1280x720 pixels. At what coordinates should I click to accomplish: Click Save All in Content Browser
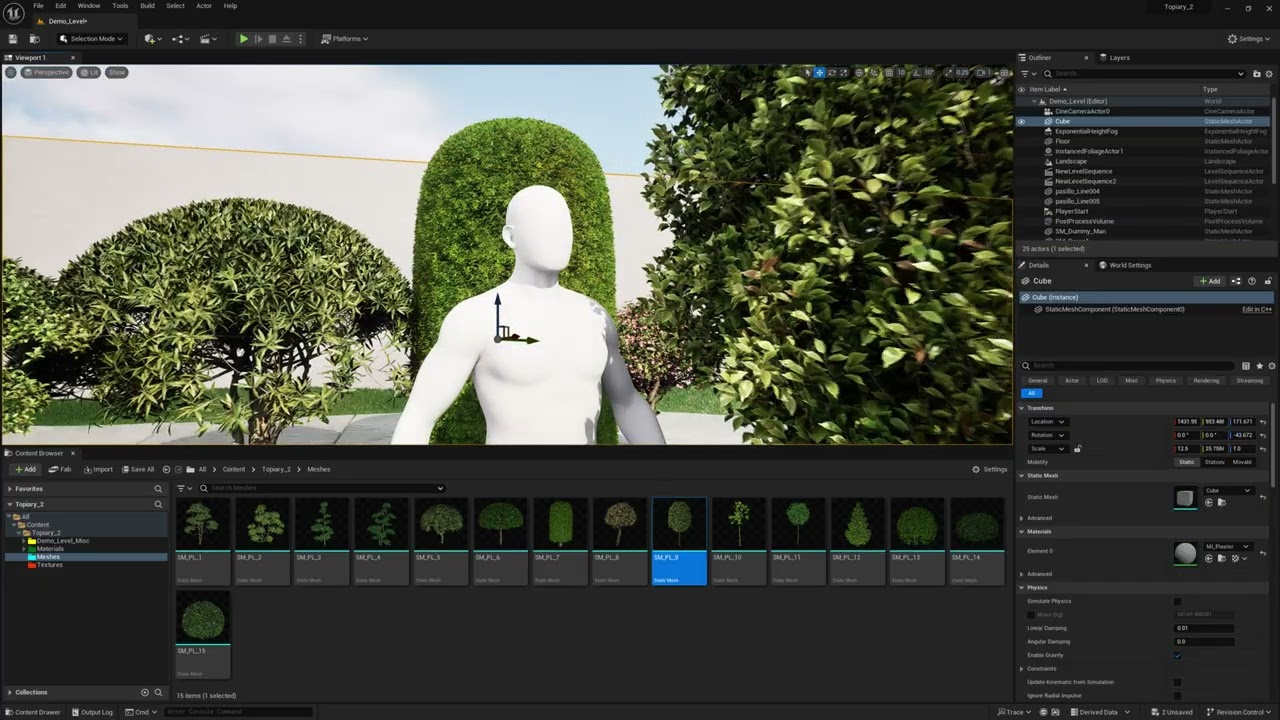(138, 469)
